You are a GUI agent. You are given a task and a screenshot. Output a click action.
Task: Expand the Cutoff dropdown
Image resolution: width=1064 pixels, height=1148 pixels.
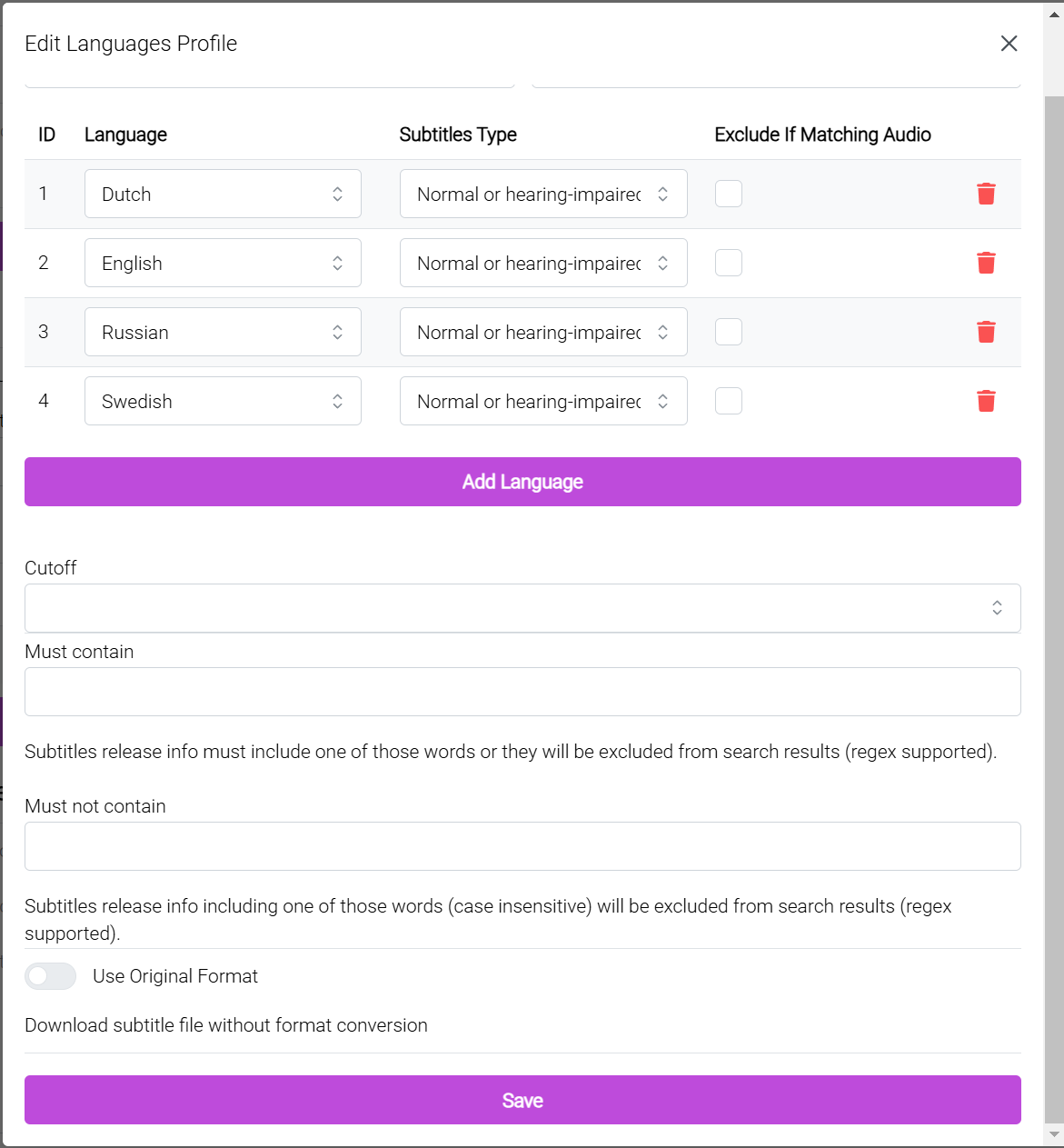click(522, 608)
